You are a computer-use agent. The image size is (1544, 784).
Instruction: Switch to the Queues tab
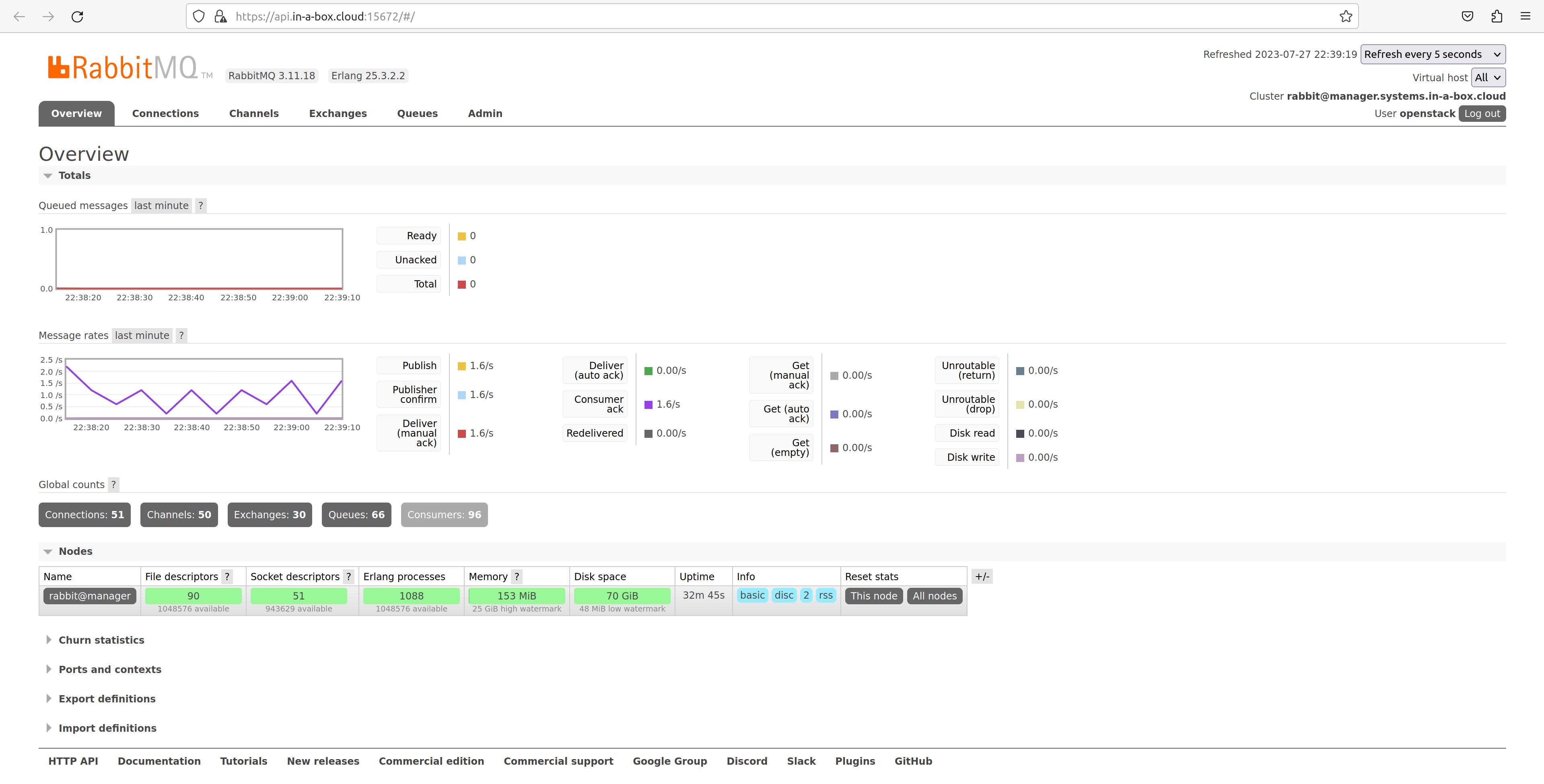417,114
